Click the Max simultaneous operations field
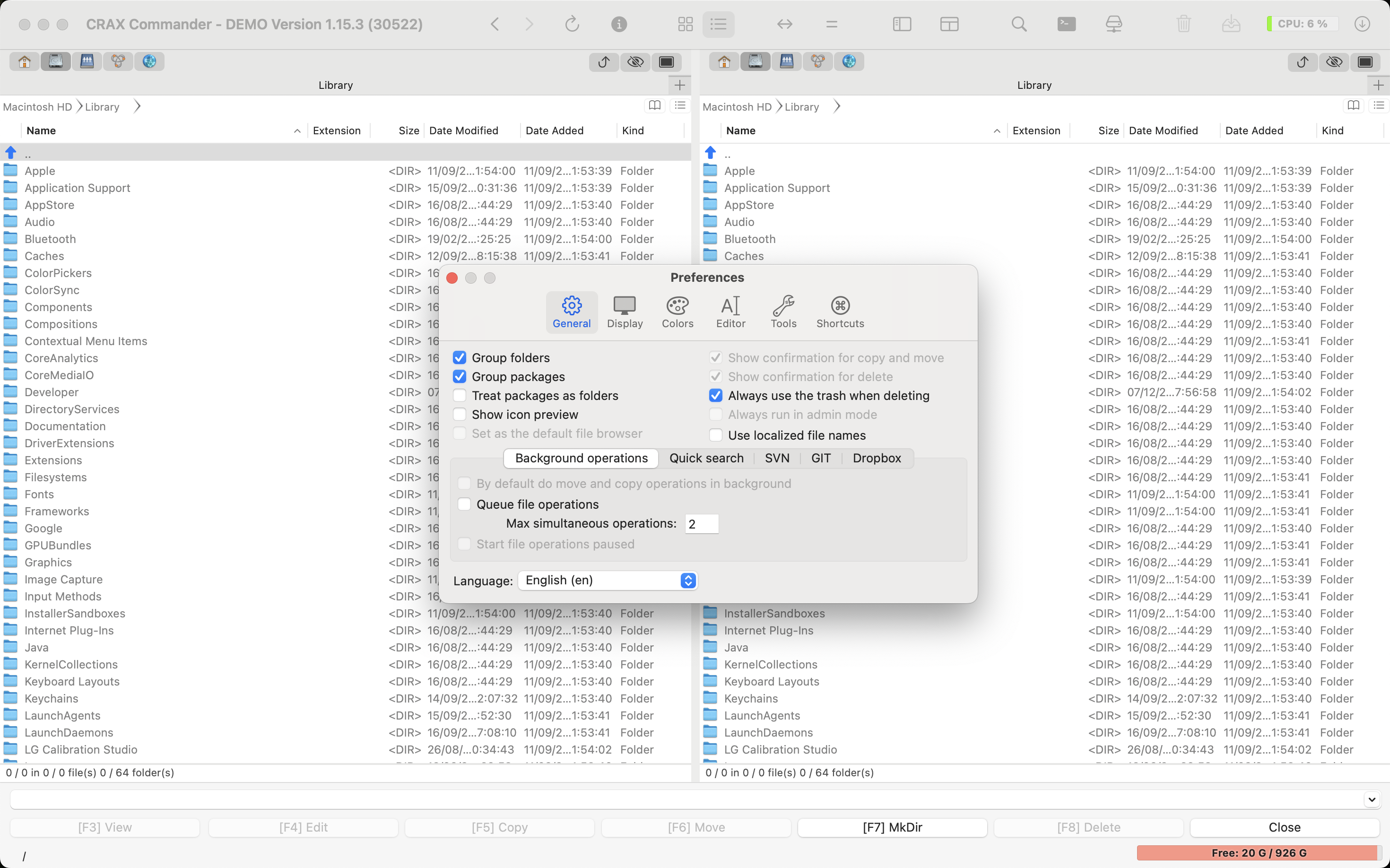The height and width of the screenshot is (868, 1390). (x=702, y=524)
